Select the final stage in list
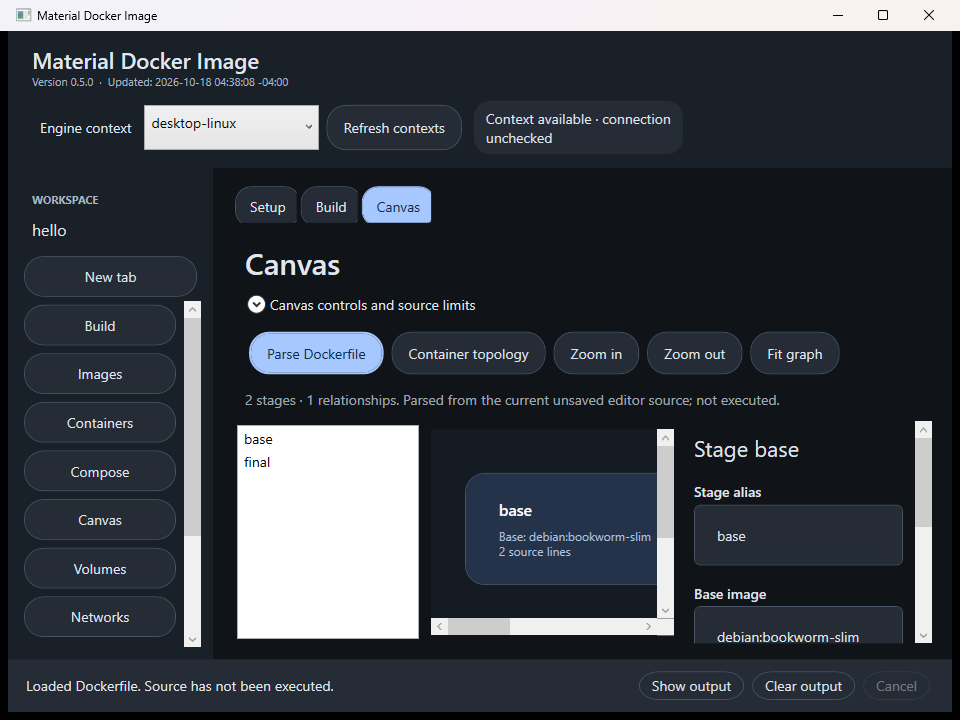Viewport: 960px width, 720px height. pos(328,462)
